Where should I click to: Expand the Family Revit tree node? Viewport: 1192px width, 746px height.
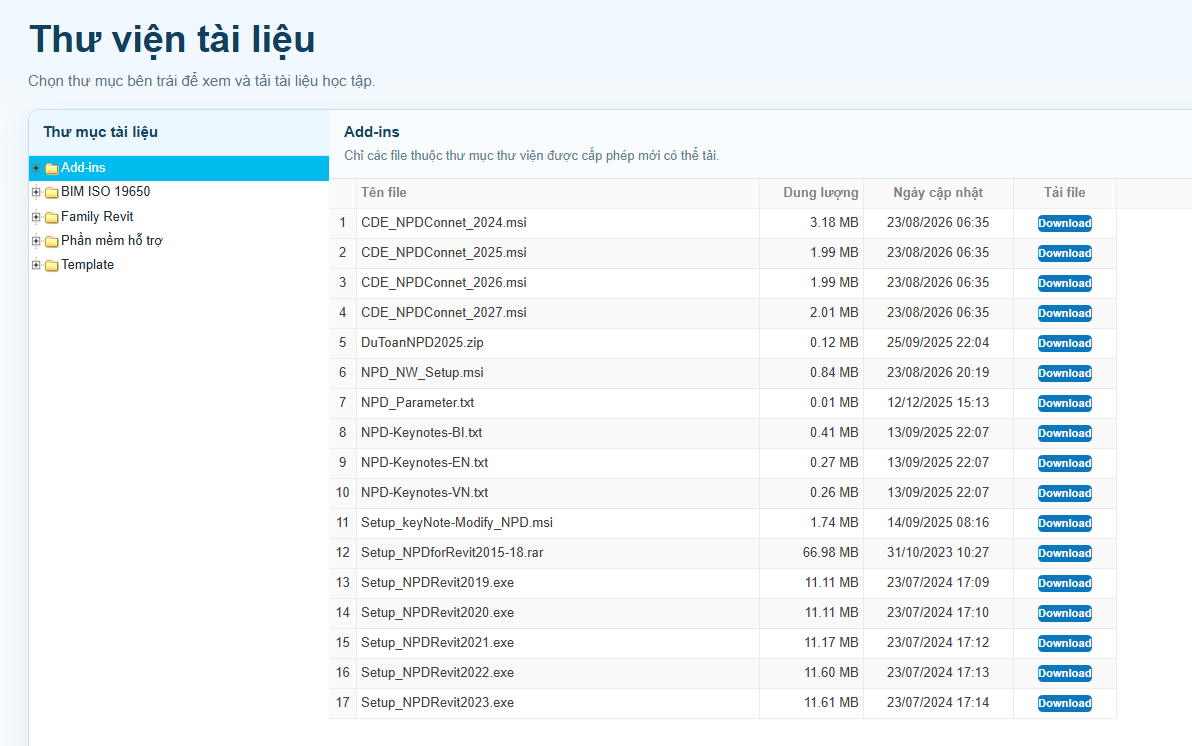(x=36, y=217)
